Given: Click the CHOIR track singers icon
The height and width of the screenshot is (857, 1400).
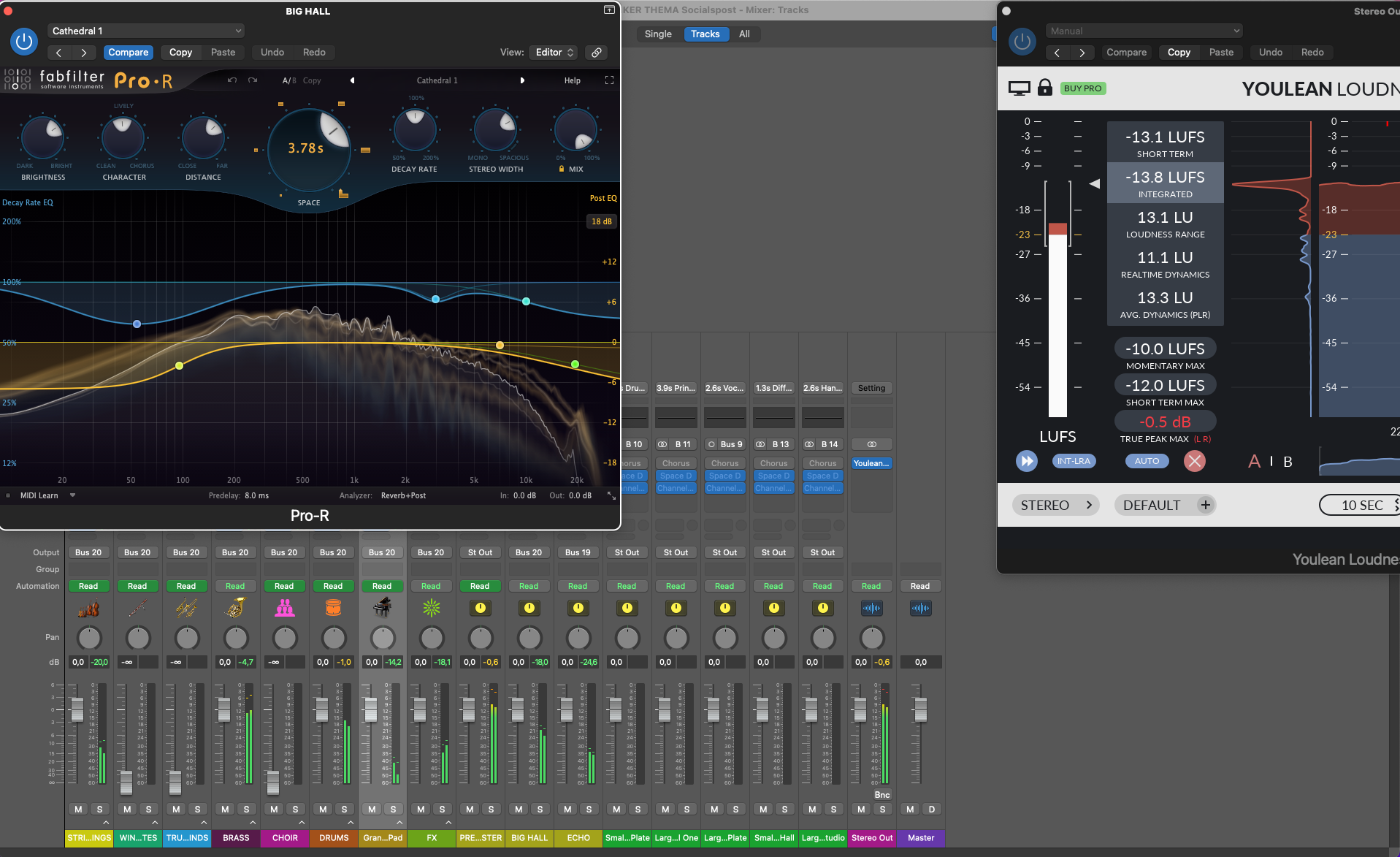Looking at the screenshot, I should coord(284,608).
